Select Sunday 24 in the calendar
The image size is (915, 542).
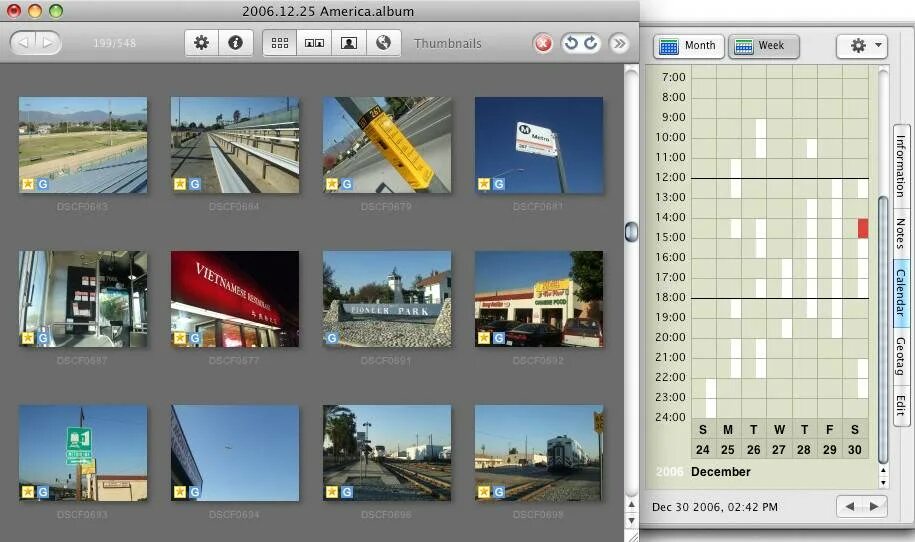703,450
